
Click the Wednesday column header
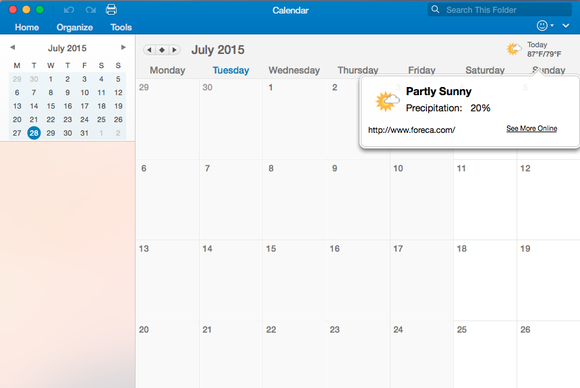tap(294, 70)
